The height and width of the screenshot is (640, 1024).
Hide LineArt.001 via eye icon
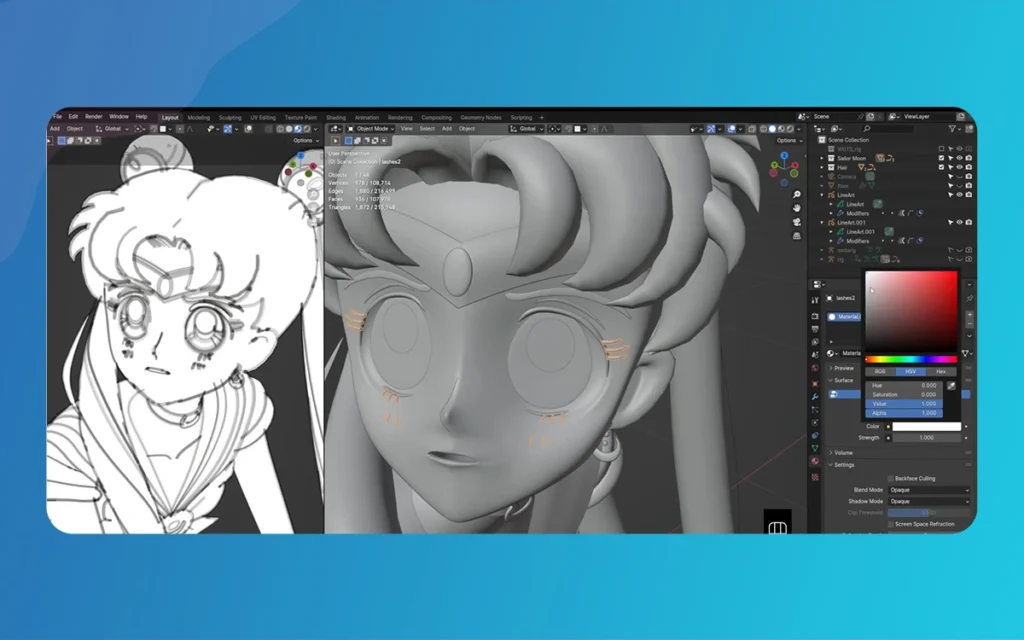coord(959,222)
